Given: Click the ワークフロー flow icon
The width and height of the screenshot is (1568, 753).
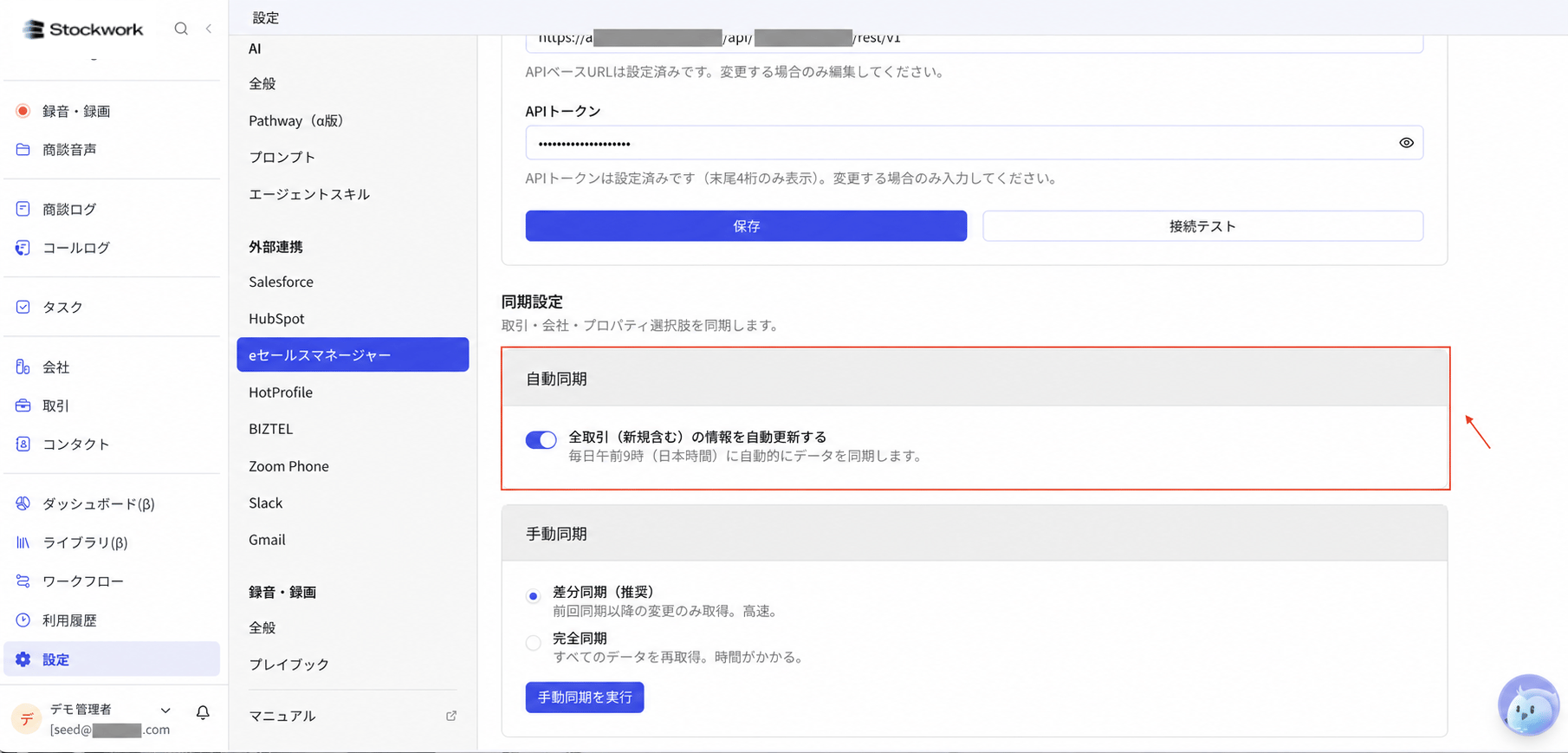Looking at the screenshot, I should pyautogui.click(x=23, y=581).
